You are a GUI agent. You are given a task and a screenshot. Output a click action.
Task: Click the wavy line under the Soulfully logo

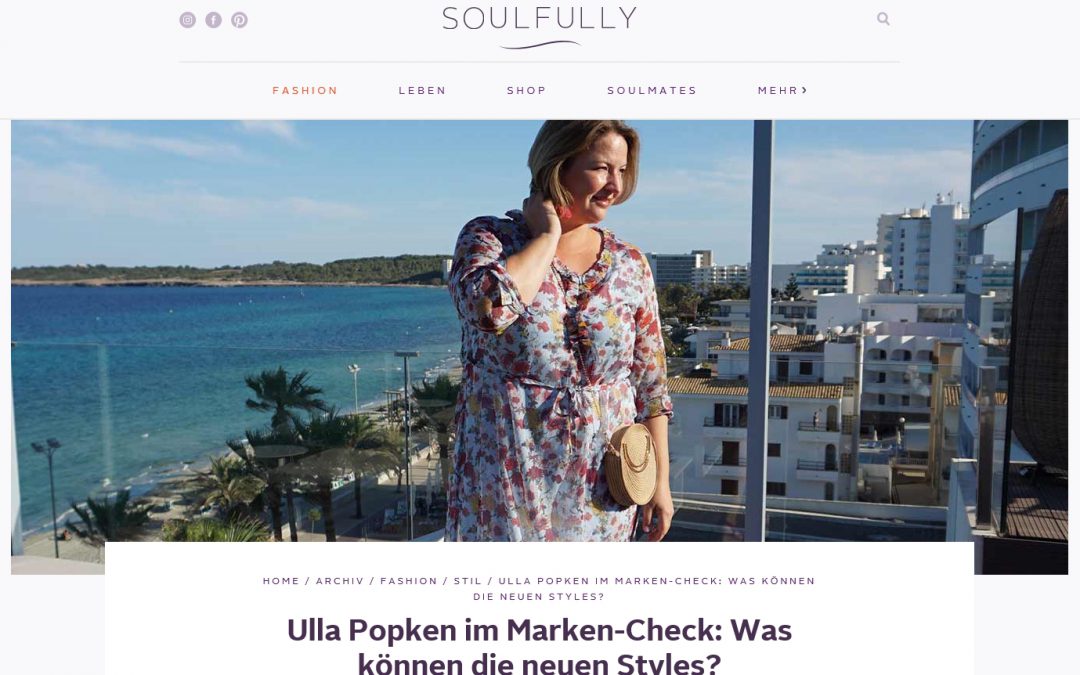coord(540,45)
